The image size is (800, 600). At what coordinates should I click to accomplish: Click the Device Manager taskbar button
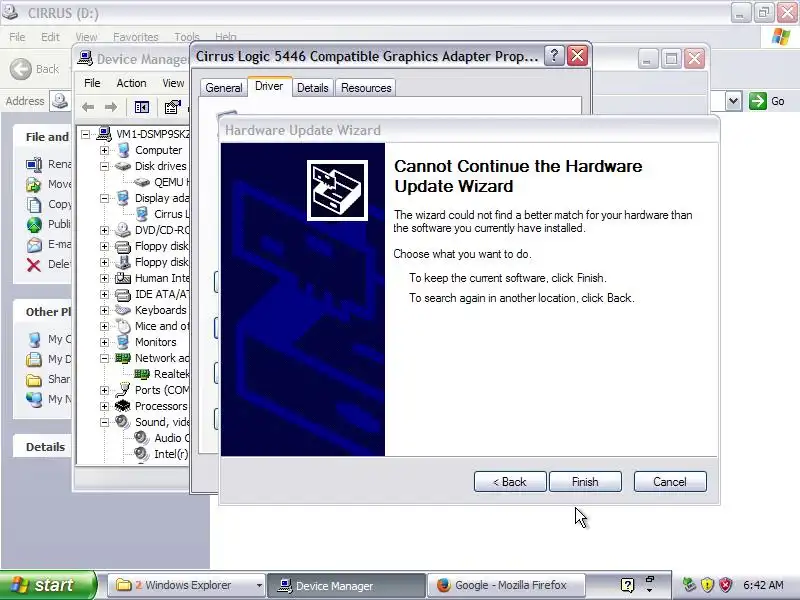coord(346,585)
